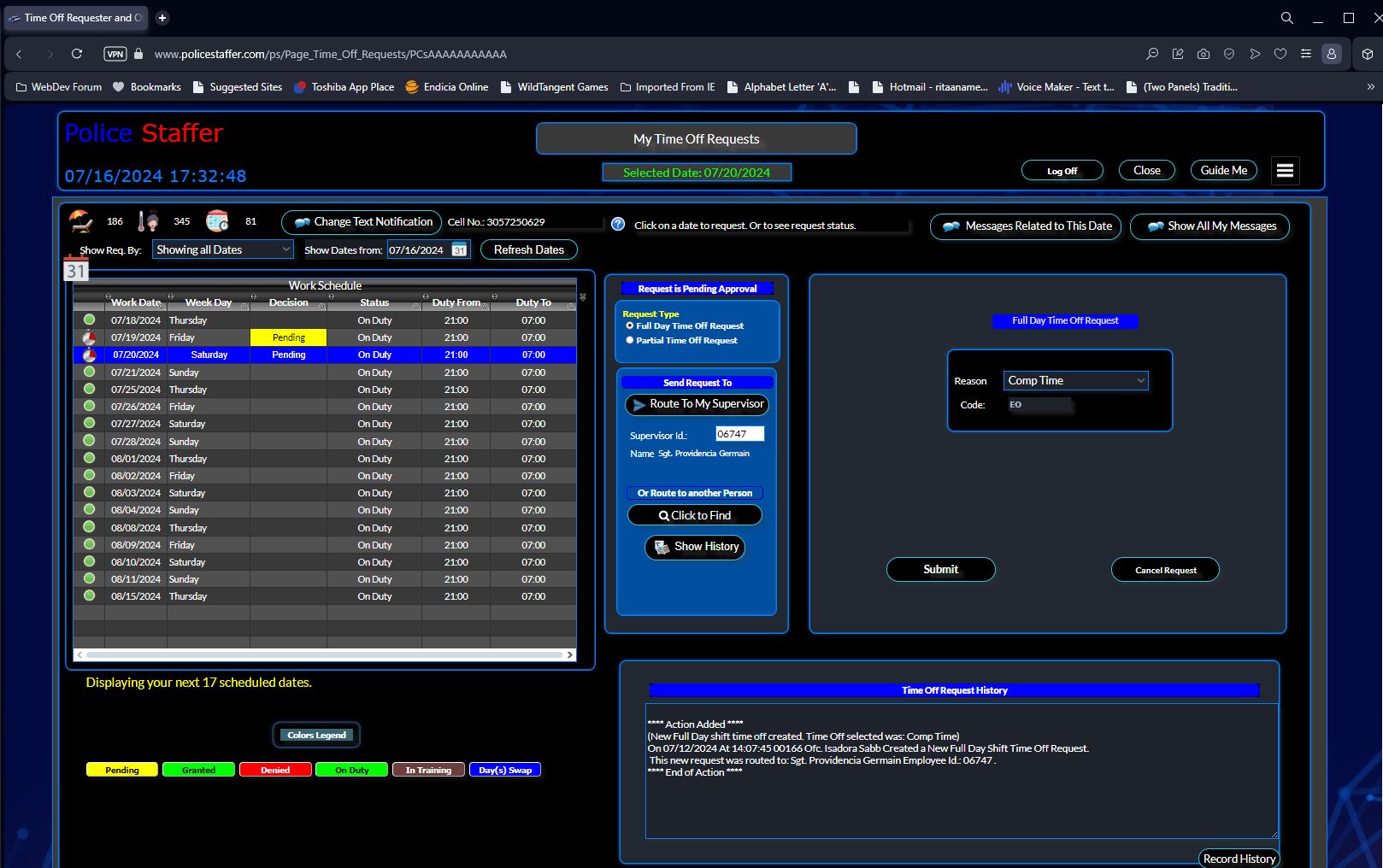
Task: Click the browser heart favorites icon
Action: (1280, 54)
